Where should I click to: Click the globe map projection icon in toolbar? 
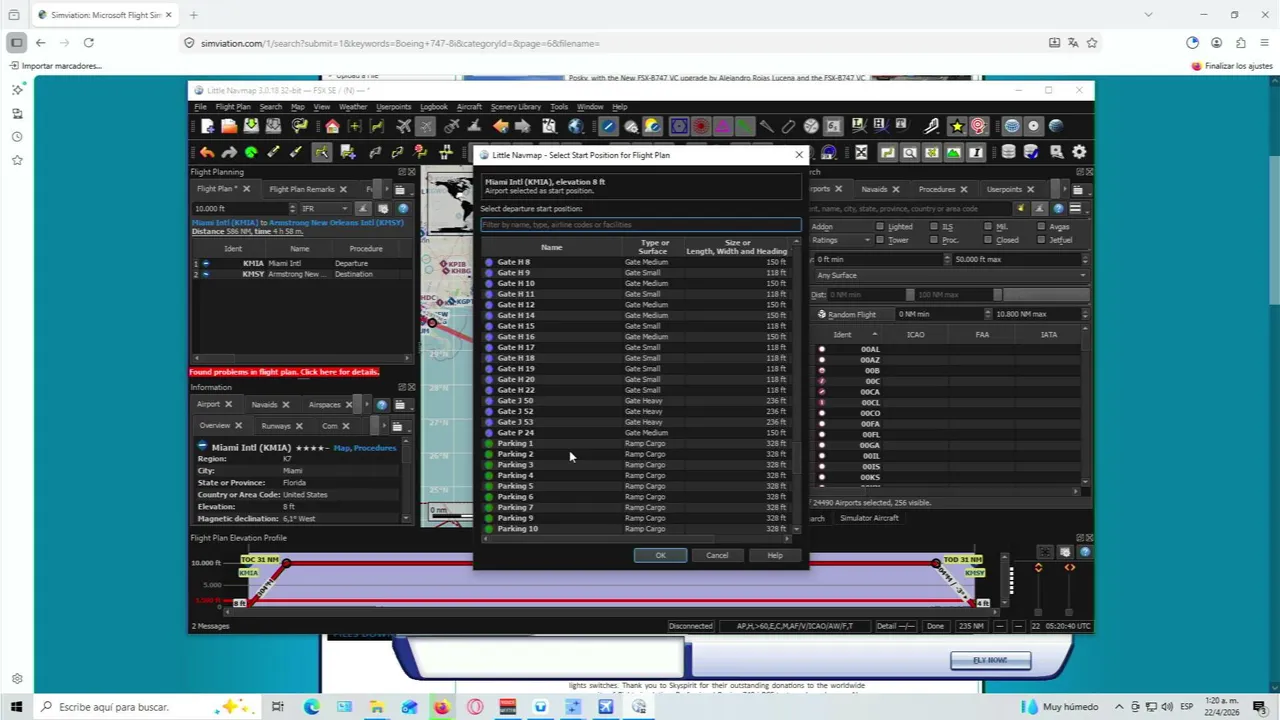575,126
